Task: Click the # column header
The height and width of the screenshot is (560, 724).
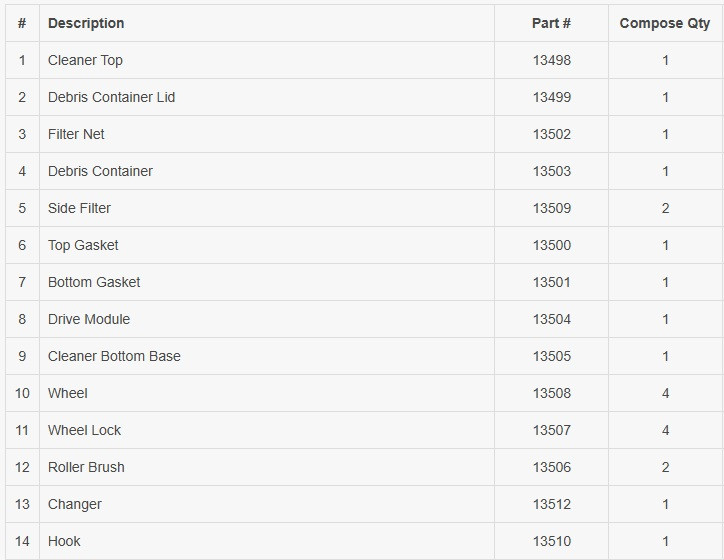Action: click(22, 23)
